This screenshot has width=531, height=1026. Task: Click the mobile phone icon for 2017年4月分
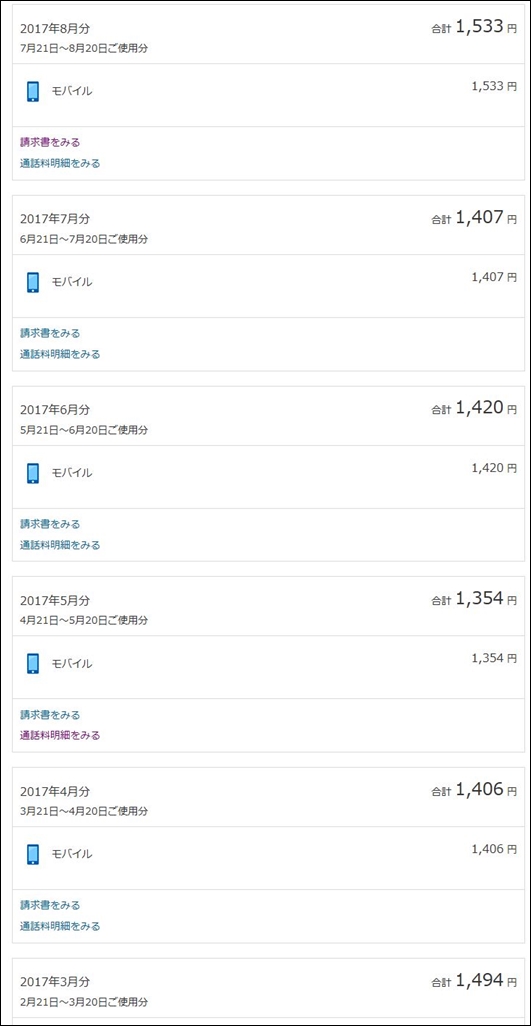coord(33,855)
